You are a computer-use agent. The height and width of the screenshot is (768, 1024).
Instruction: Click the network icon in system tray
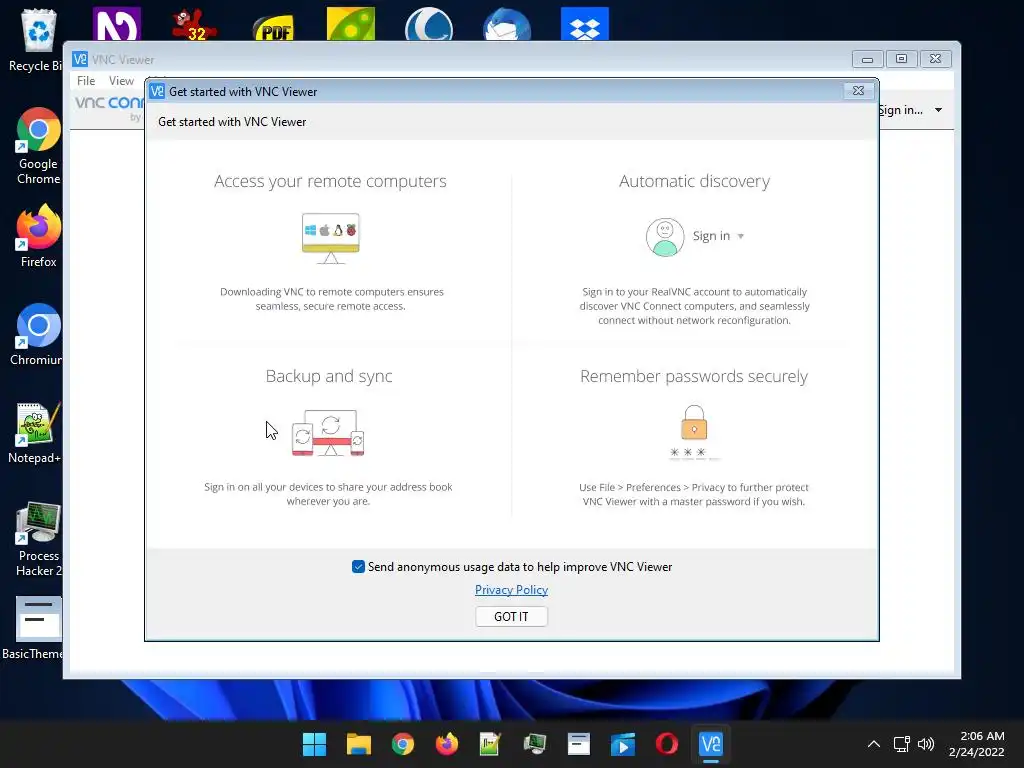(x=902, y=744)
